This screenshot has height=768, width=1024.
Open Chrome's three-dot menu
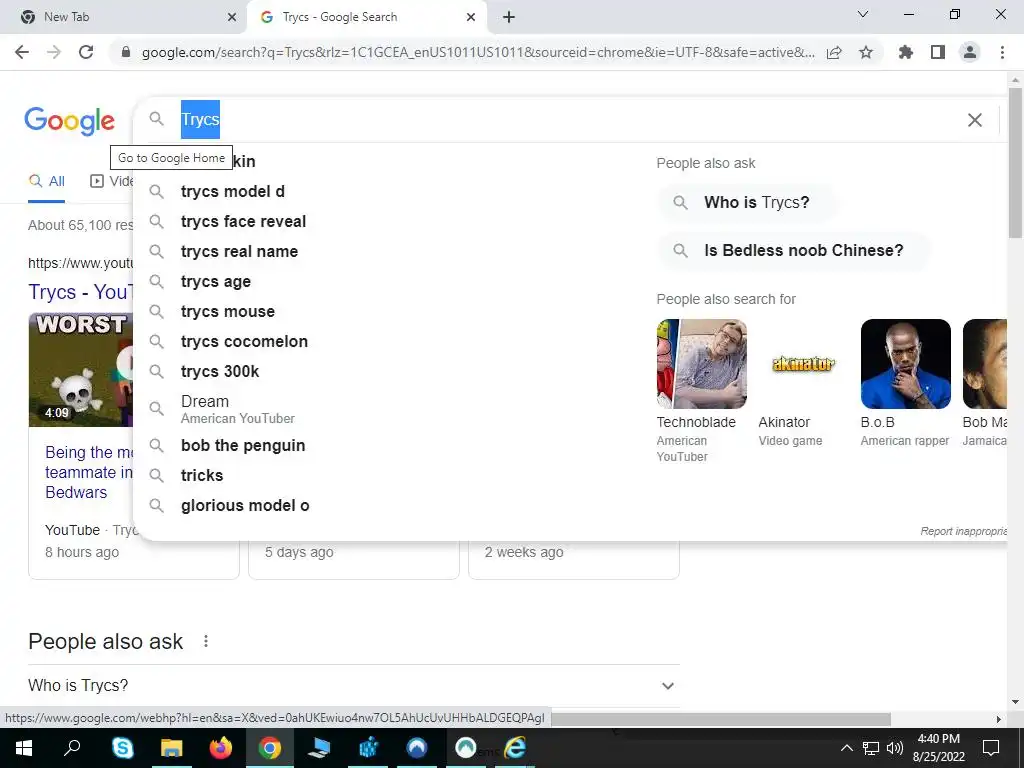[1002, 52]
